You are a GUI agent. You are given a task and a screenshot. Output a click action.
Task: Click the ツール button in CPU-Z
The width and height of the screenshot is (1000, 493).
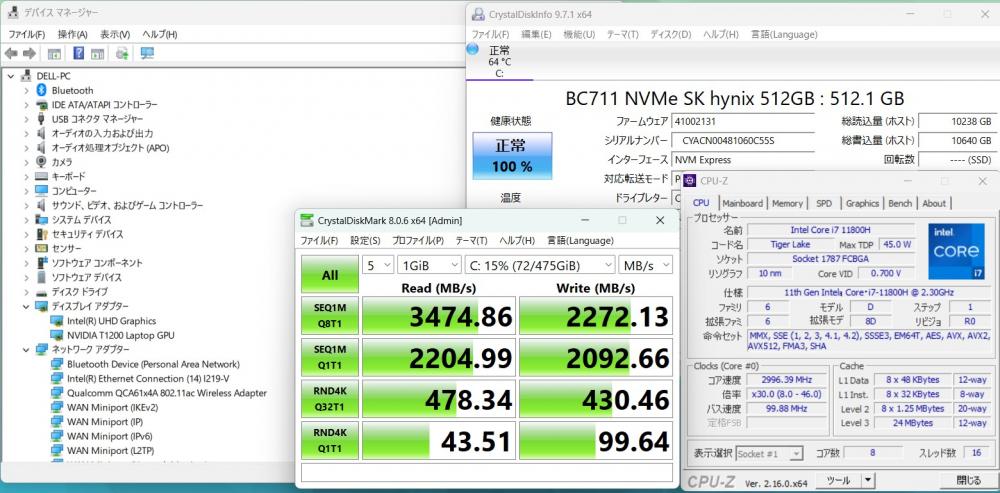tap(837, 480)
